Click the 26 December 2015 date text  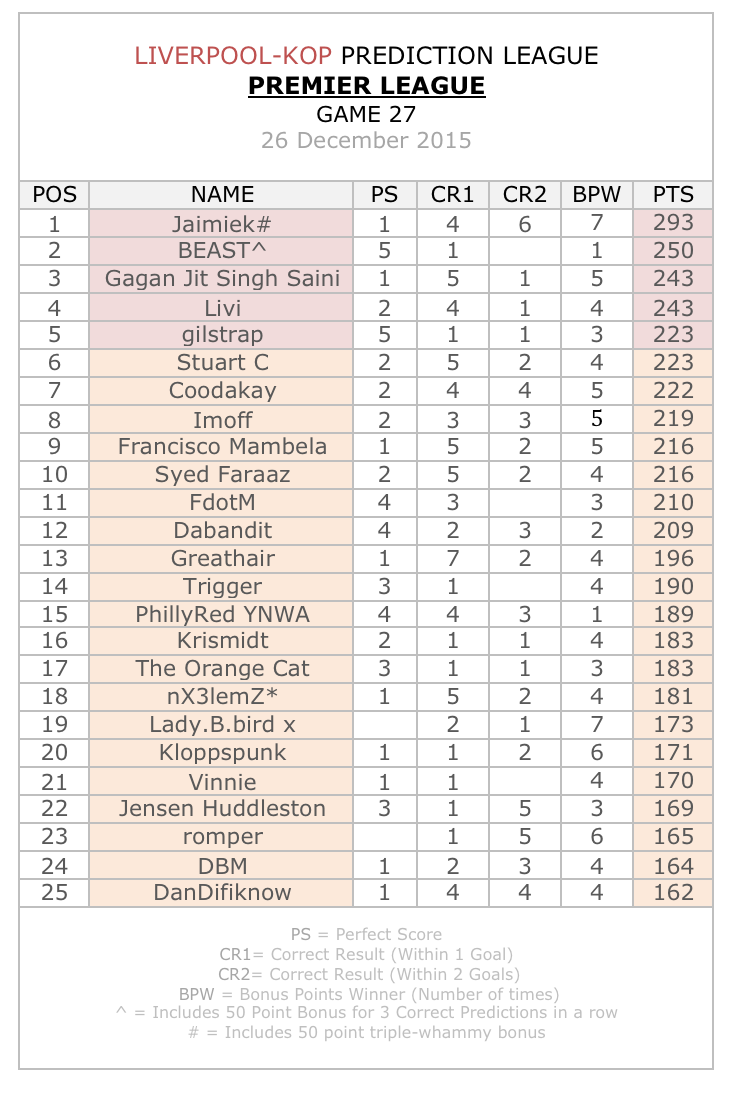(366, 140)
